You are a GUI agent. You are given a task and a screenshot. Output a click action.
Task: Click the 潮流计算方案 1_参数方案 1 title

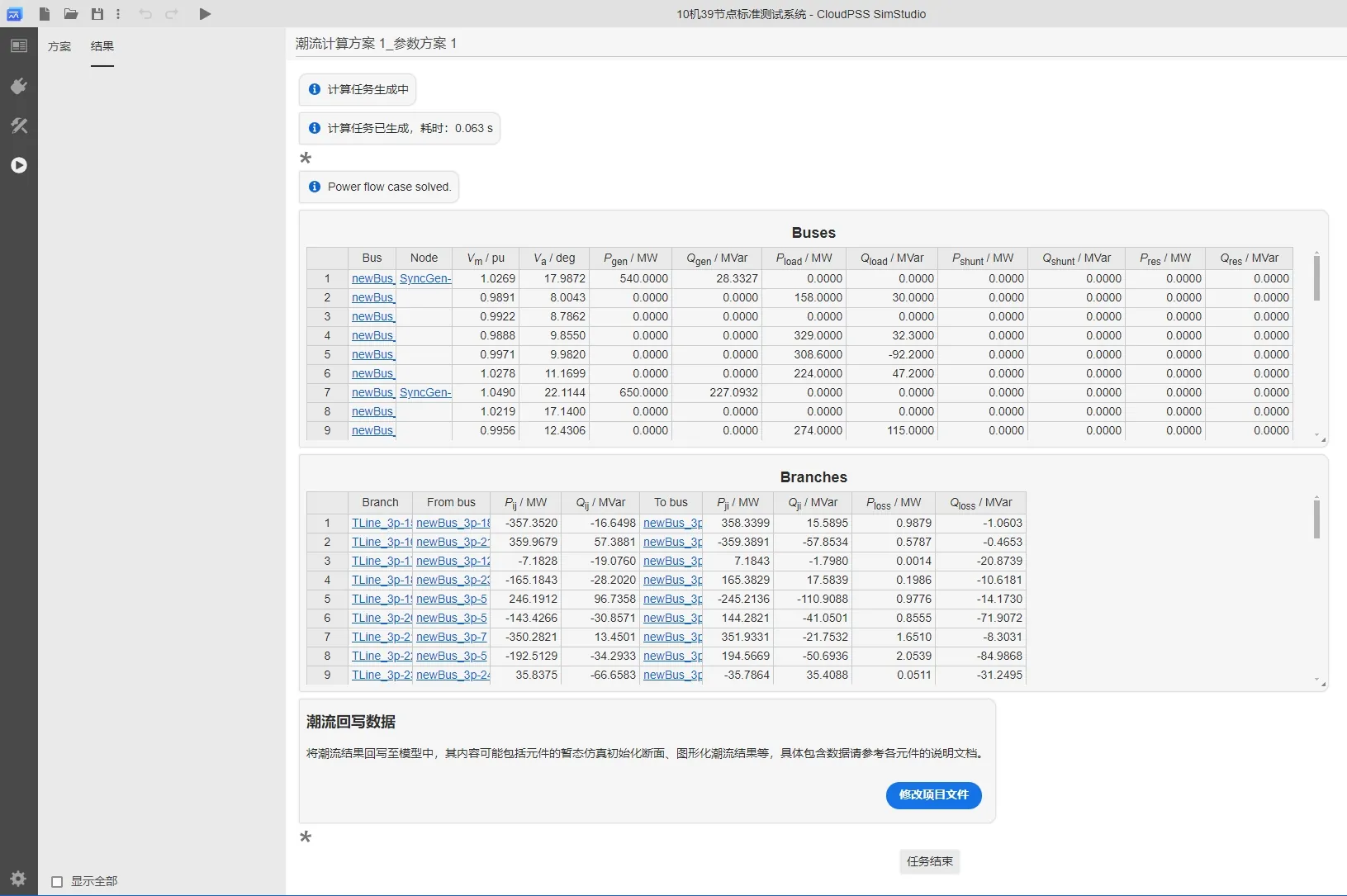376,44
